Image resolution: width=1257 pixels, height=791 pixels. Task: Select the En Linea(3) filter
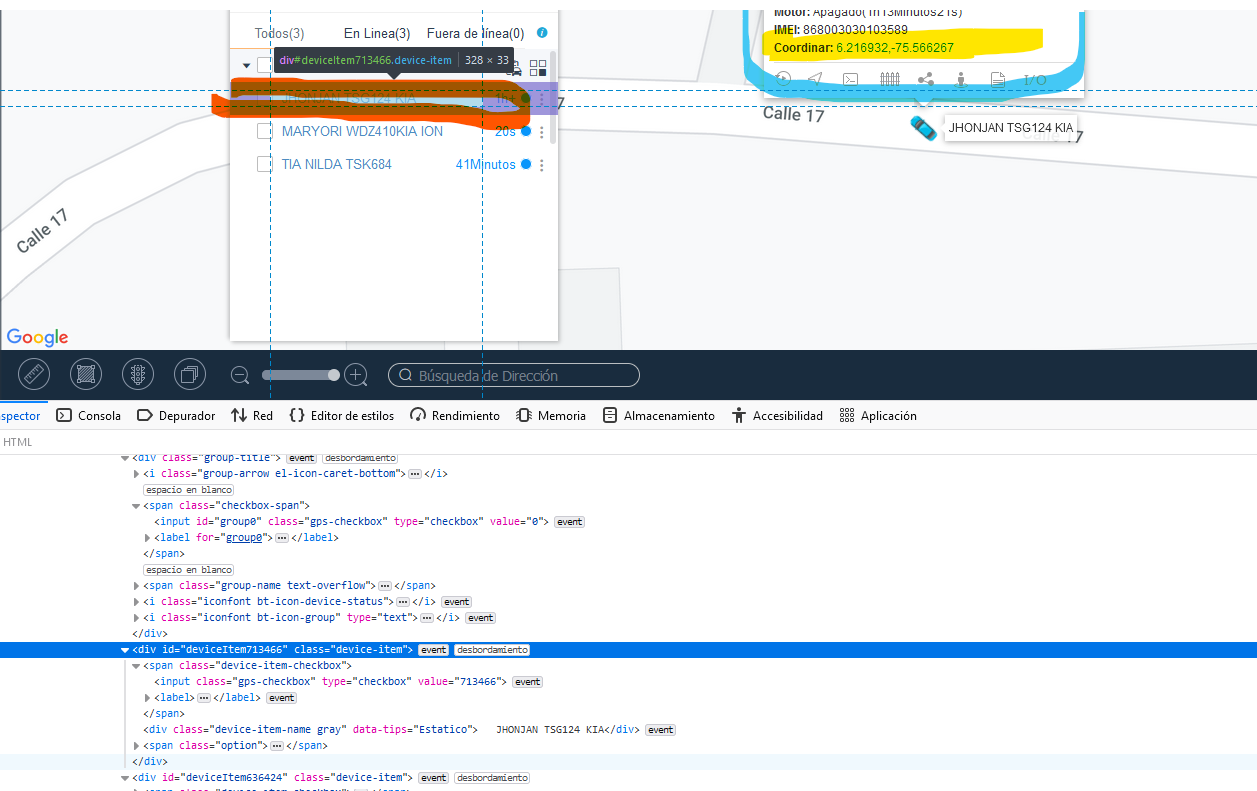point(377,33)
